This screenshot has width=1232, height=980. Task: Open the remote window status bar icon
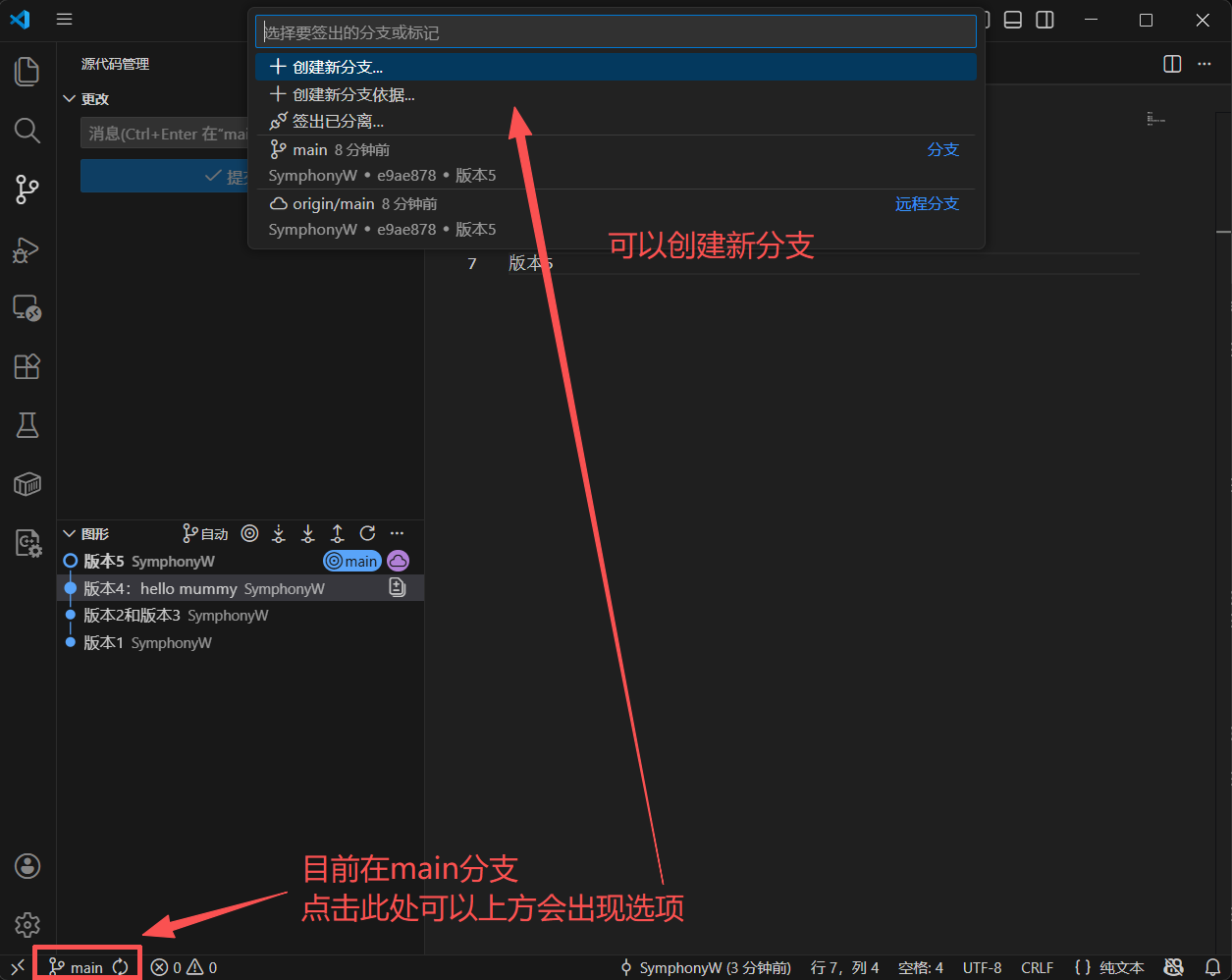17,967
